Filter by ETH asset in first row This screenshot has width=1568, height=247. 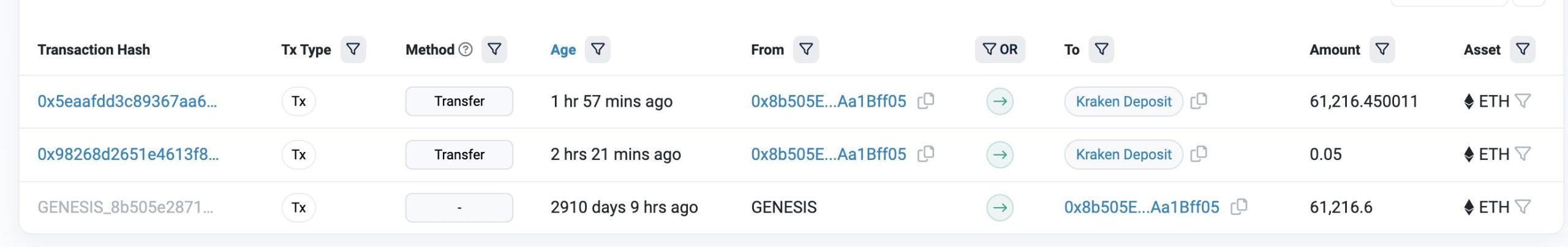[x=1523, y=101]
